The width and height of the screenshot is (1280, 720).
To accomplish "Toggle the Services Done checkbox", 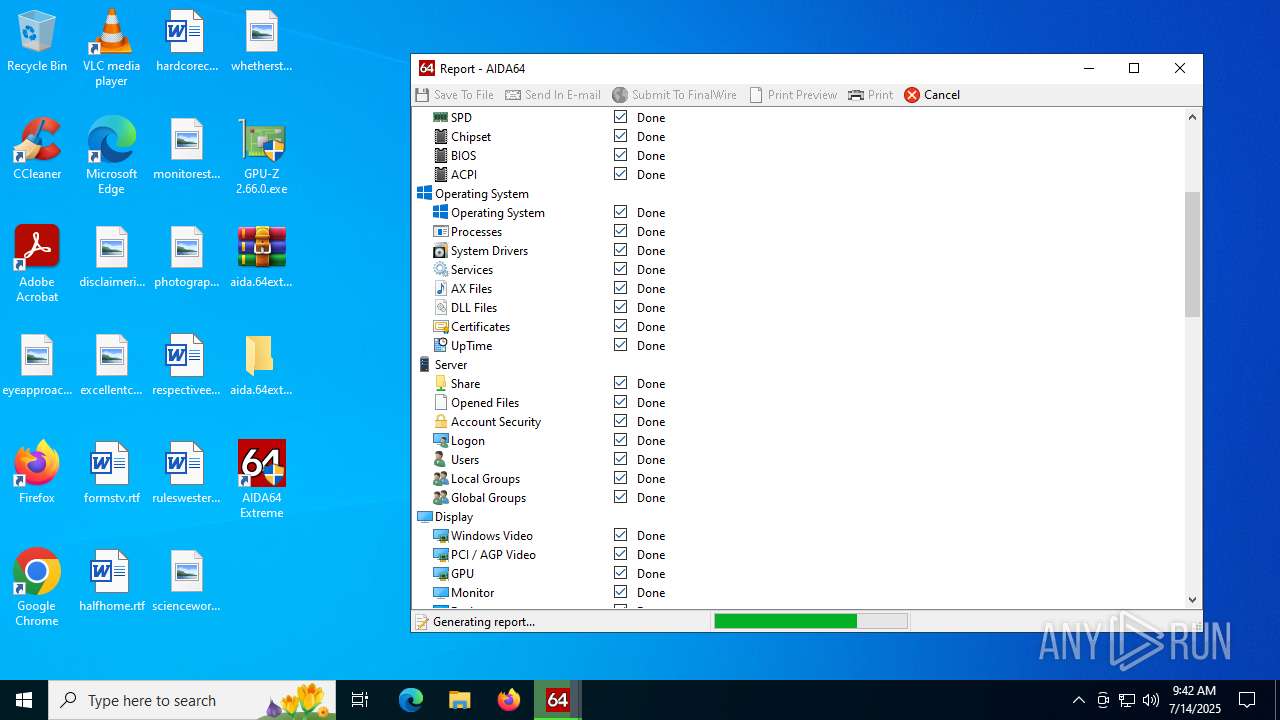I will tap(620, 269).
